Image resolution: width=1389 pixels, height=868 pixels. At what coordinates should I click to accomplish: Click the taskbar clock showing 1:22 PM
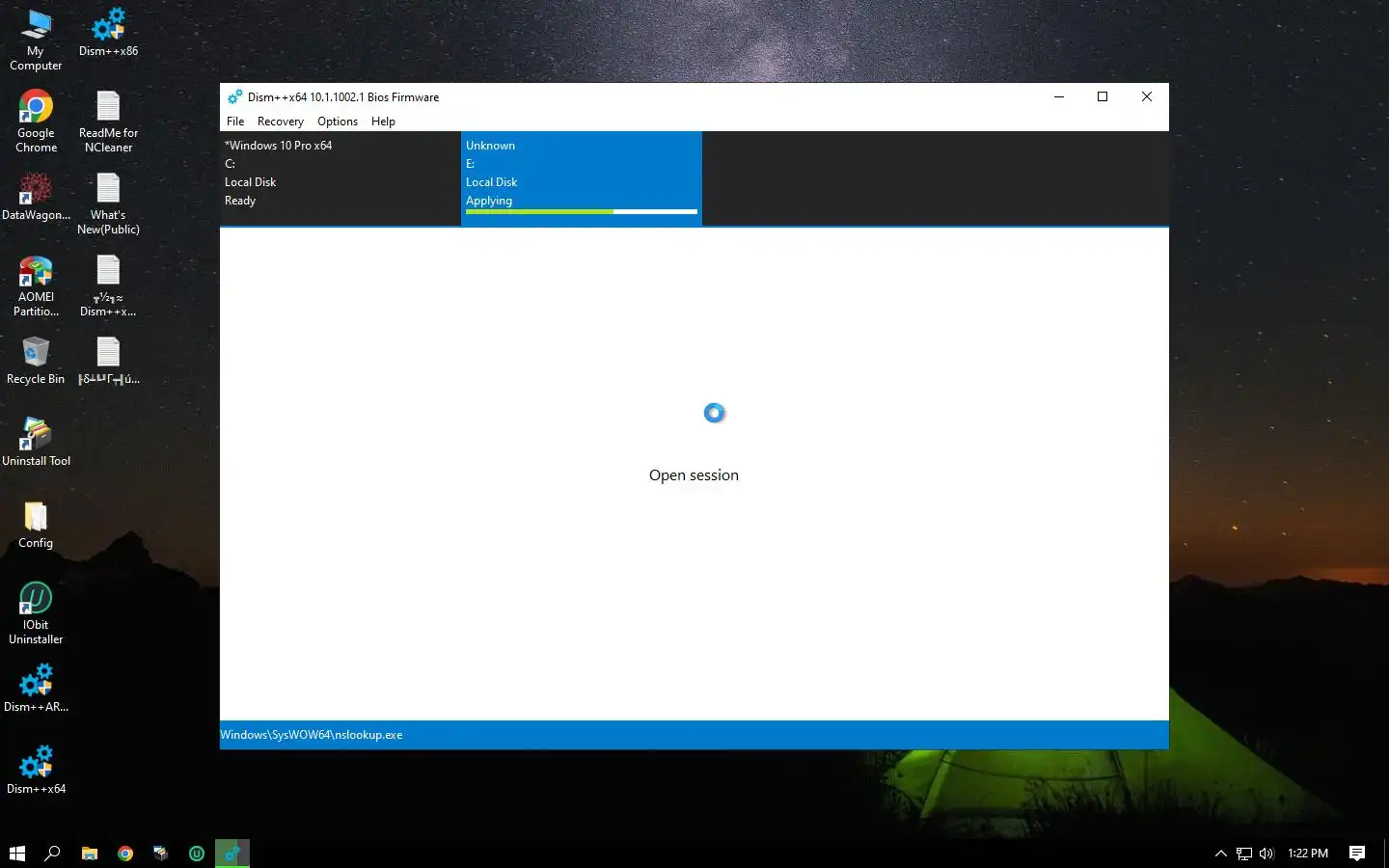point(1308,853)
